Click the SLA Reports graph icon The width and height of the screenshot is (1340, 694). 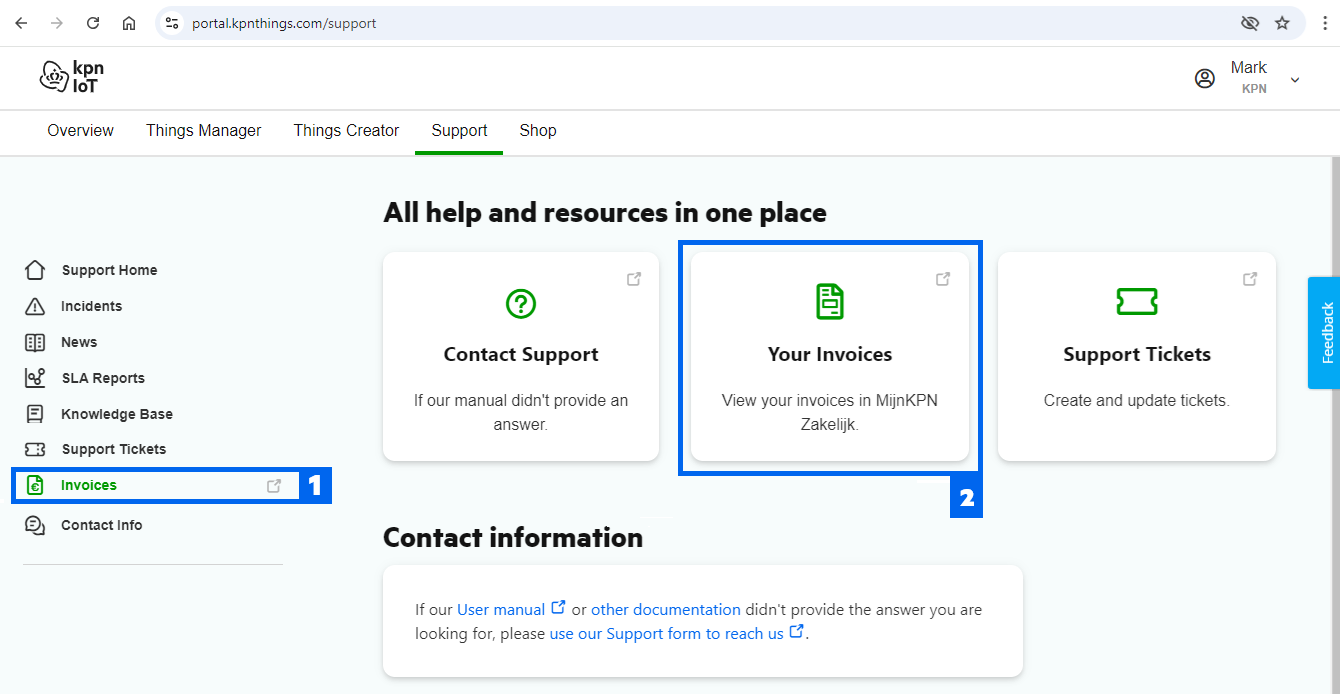point(35,378)
